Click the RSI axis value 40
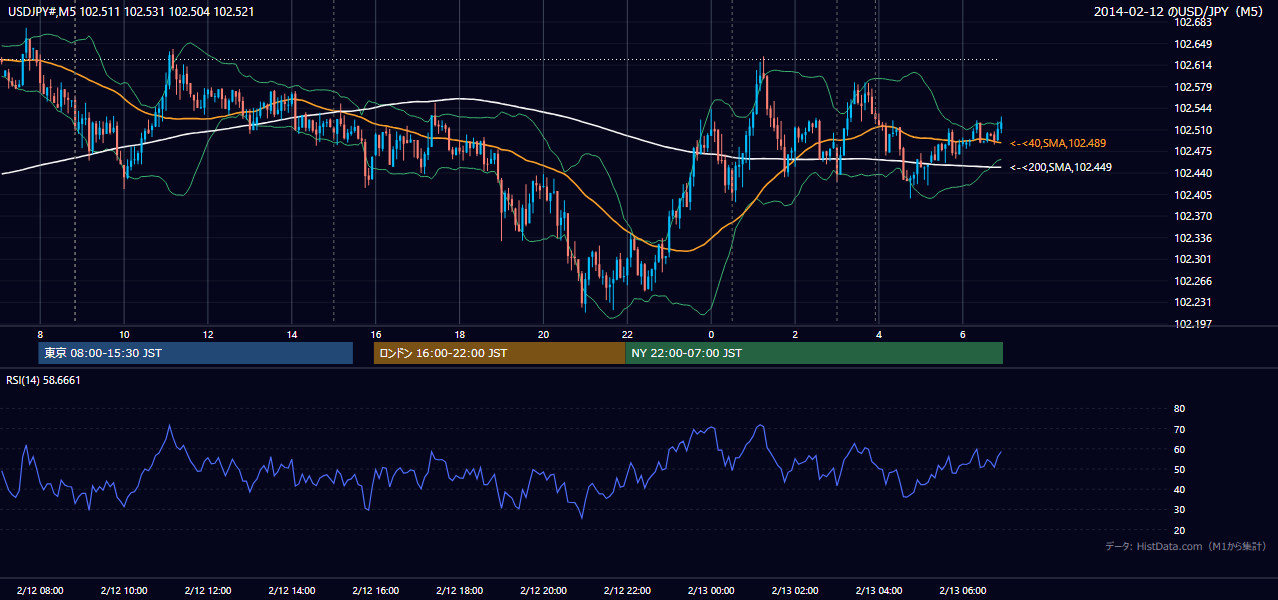The image size is (1278, 600). (x=1179, y=490)
